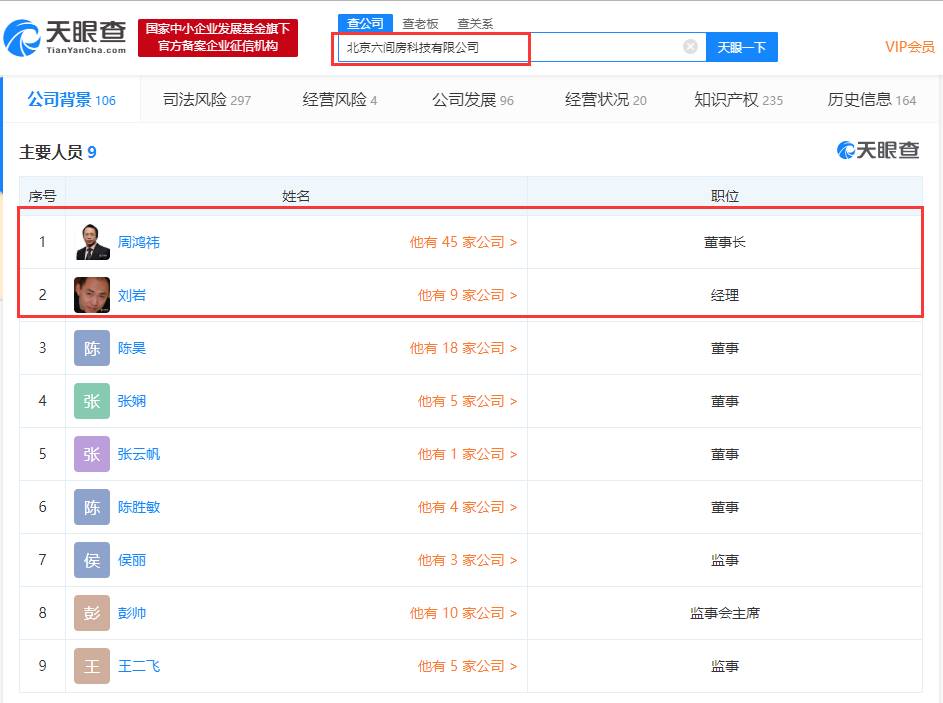Select the 彭帅 avatar icon
The height and width of the screenshot is (703, 943).
92,613
